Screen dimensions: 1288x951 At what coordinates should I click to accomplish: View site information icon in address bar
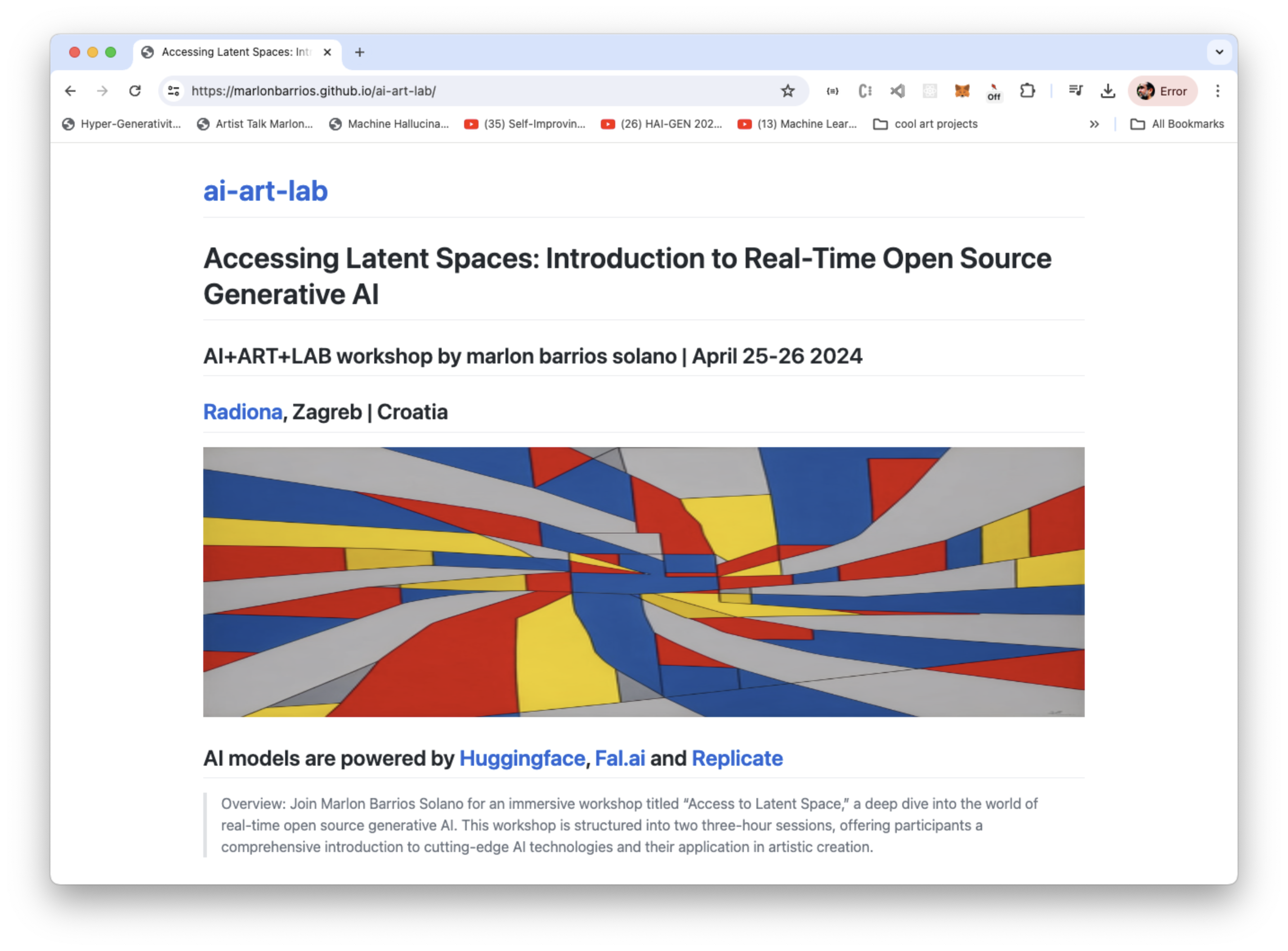point(174,91)
